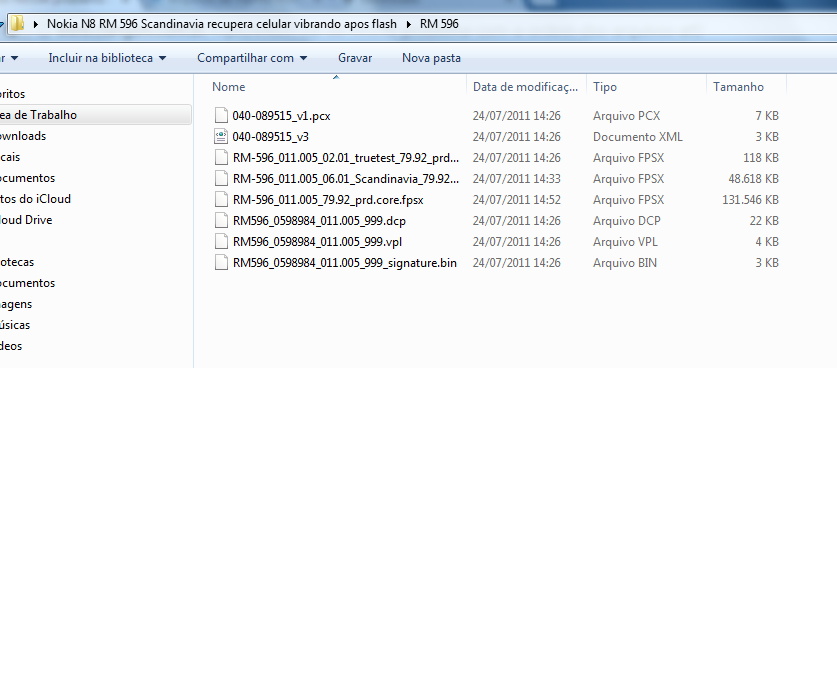Click the Documento XML type cell

pos(637,137)
